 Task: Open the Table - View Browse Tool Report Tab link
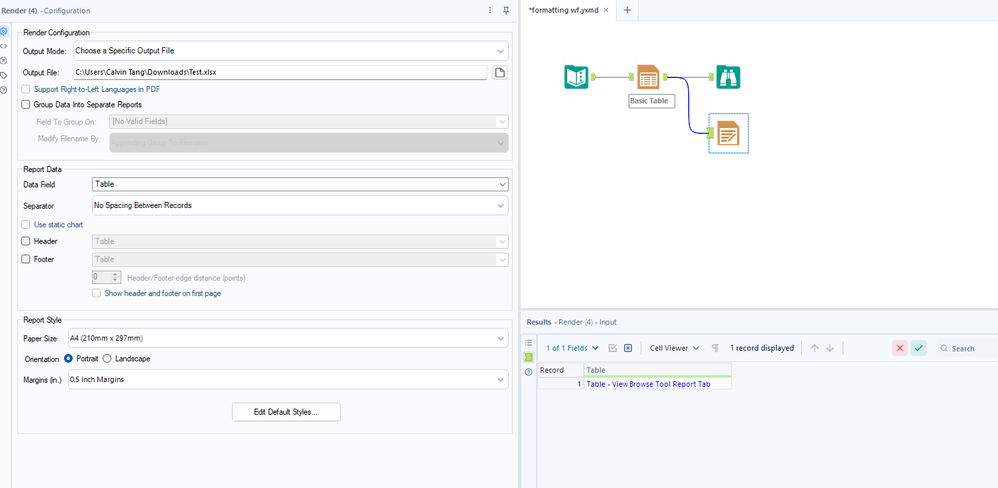[x=648, y=384]
